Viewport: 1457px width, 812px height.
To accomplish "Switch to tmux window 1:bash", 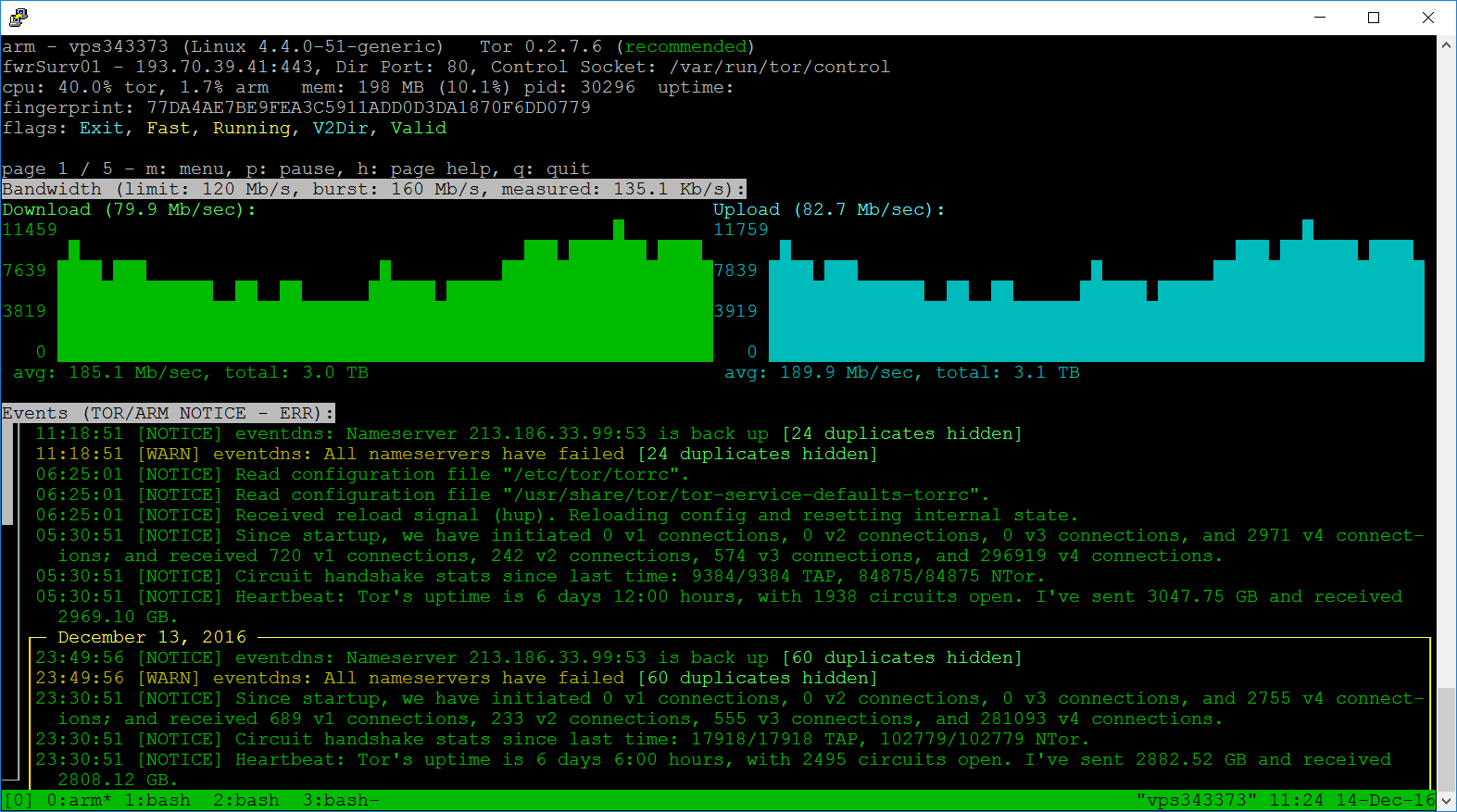I will [157, 800].
